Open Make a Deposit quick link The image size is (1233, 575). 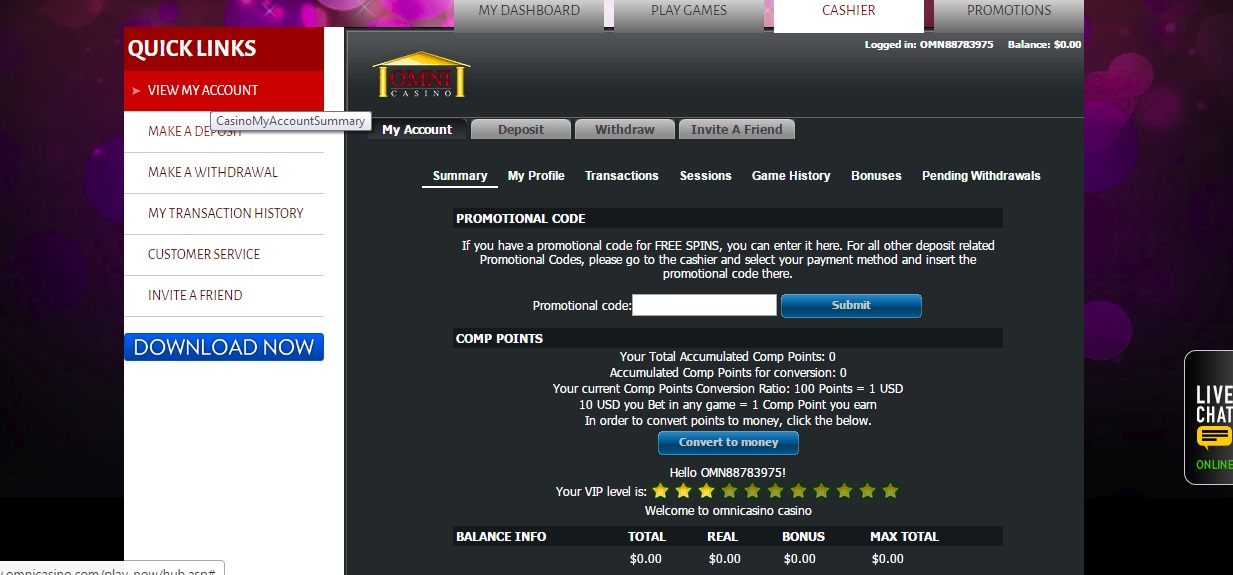224,132
